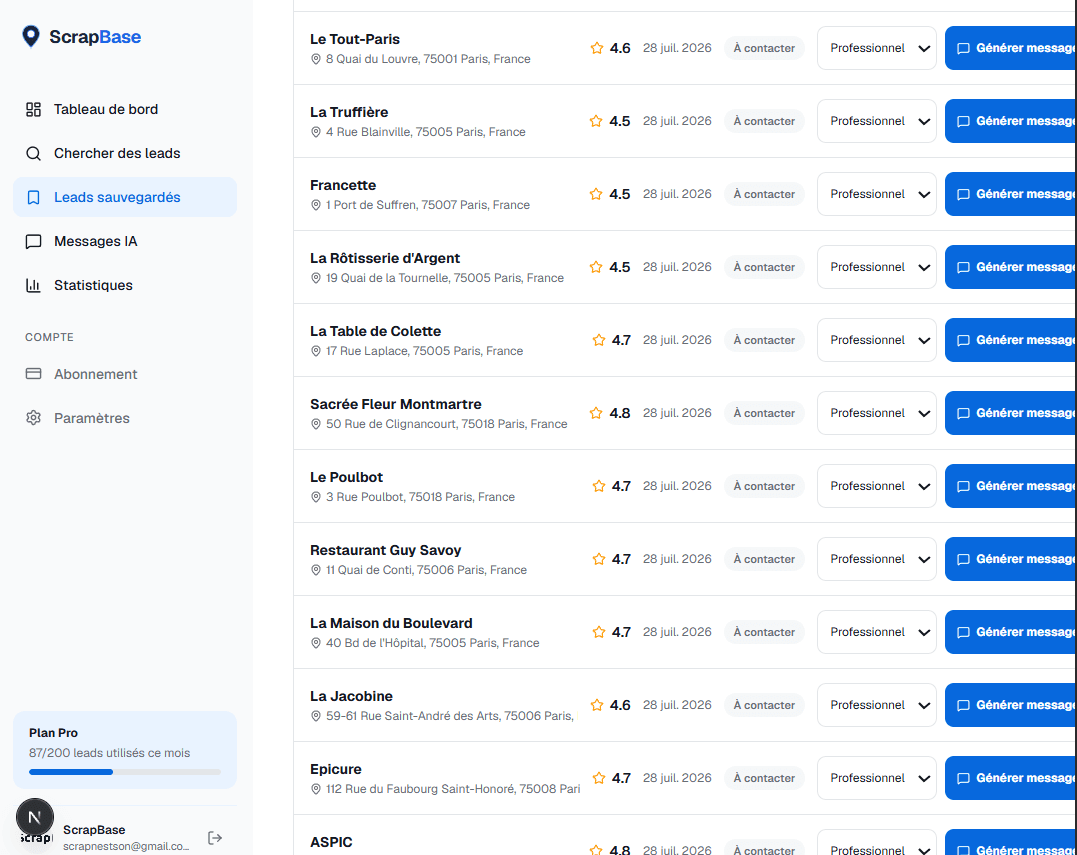
Task: Click the star icon for La Table de Colette
Action: point(599,340)
